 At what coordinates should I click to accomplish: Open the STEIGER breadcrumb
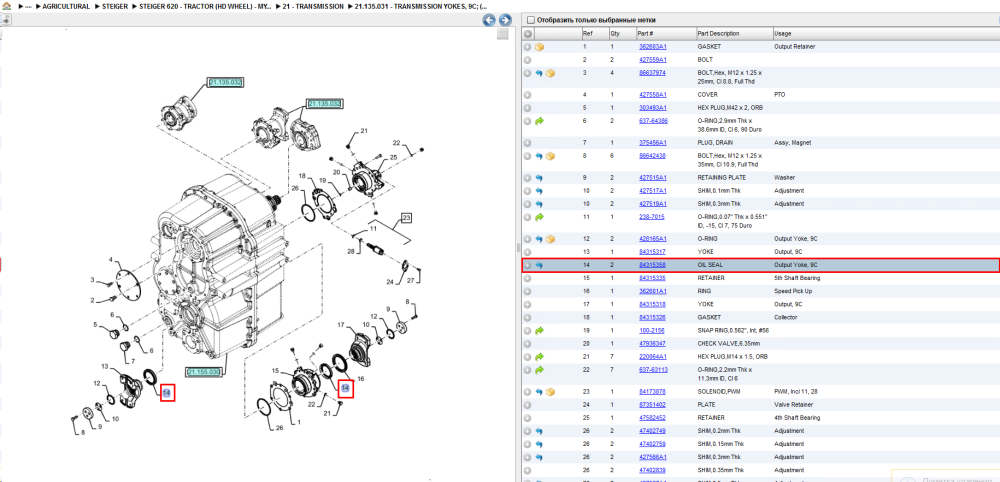pos(115,6)
